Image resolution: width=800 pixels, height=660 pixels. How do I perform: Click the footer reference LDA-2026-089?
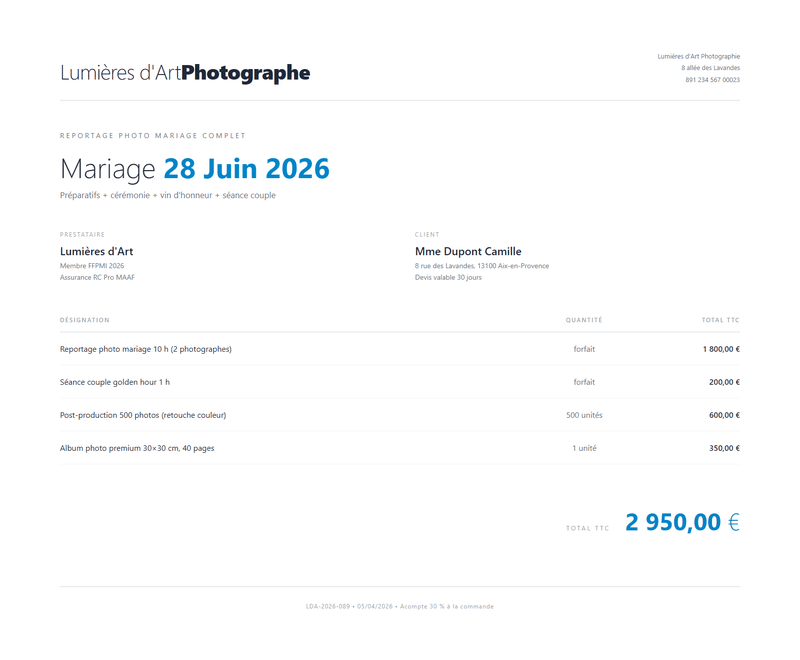point(328,606)
